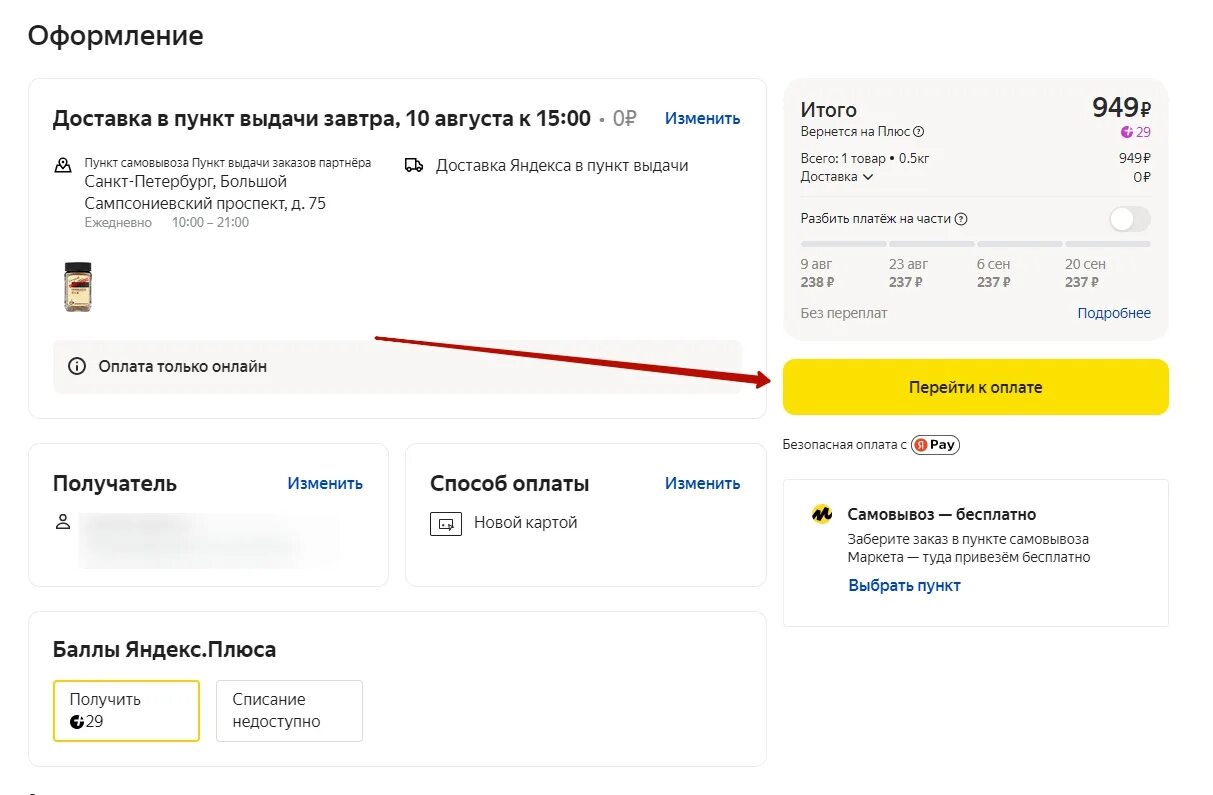
Task: Click the new card payment icon
Action: click(x=446, y=523)
